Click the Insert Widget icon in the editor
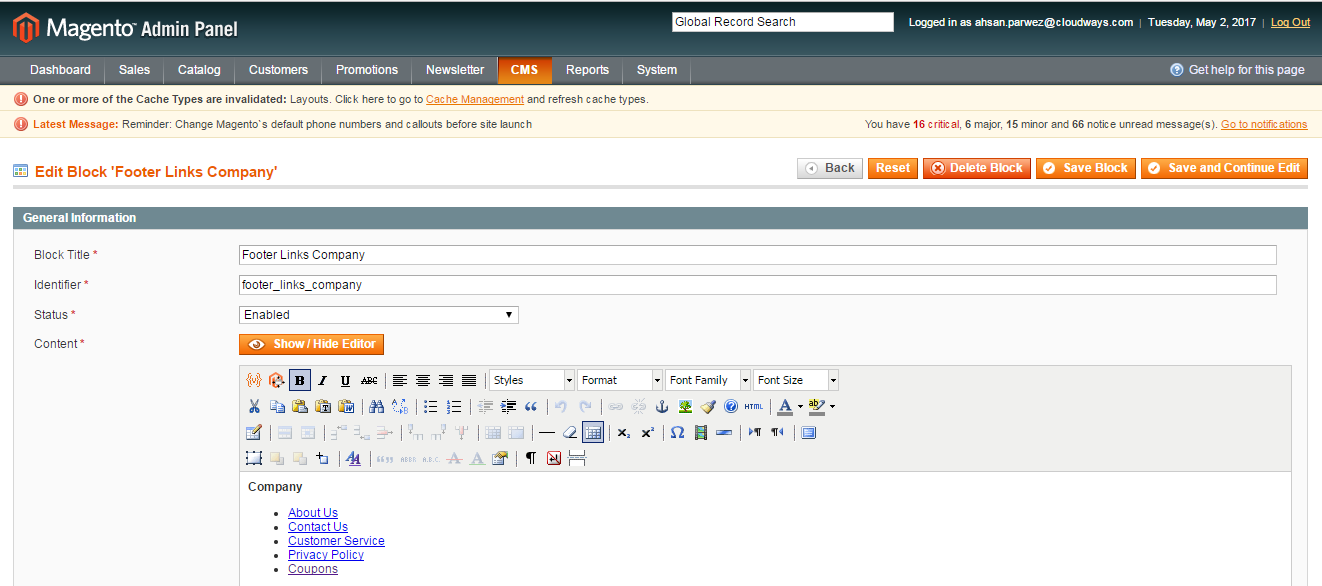Viewport: 1322px width, 586px height. [277, 380]
